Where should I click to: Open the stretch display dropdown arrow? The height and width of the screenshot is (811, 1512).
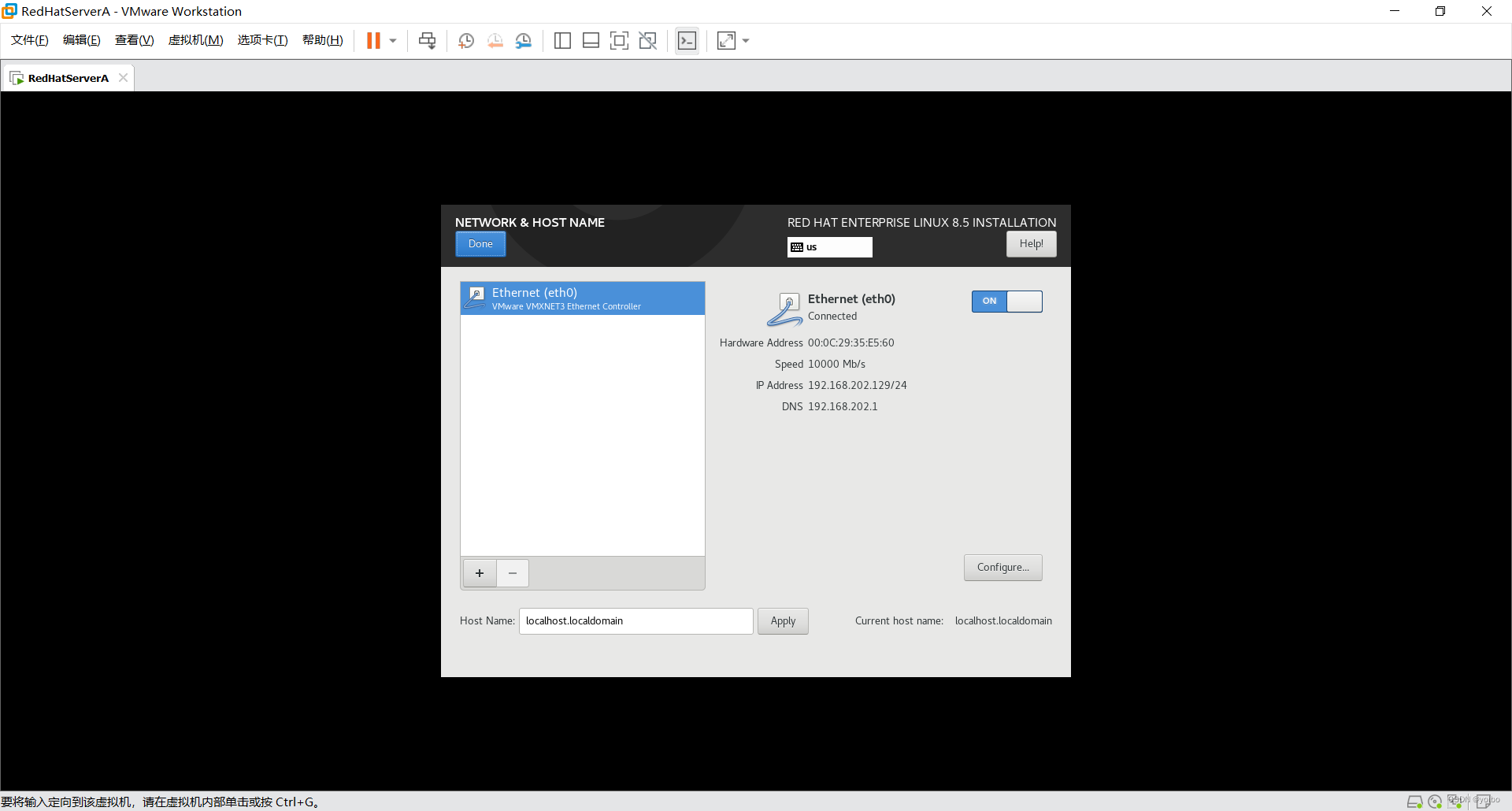[746, 41]
